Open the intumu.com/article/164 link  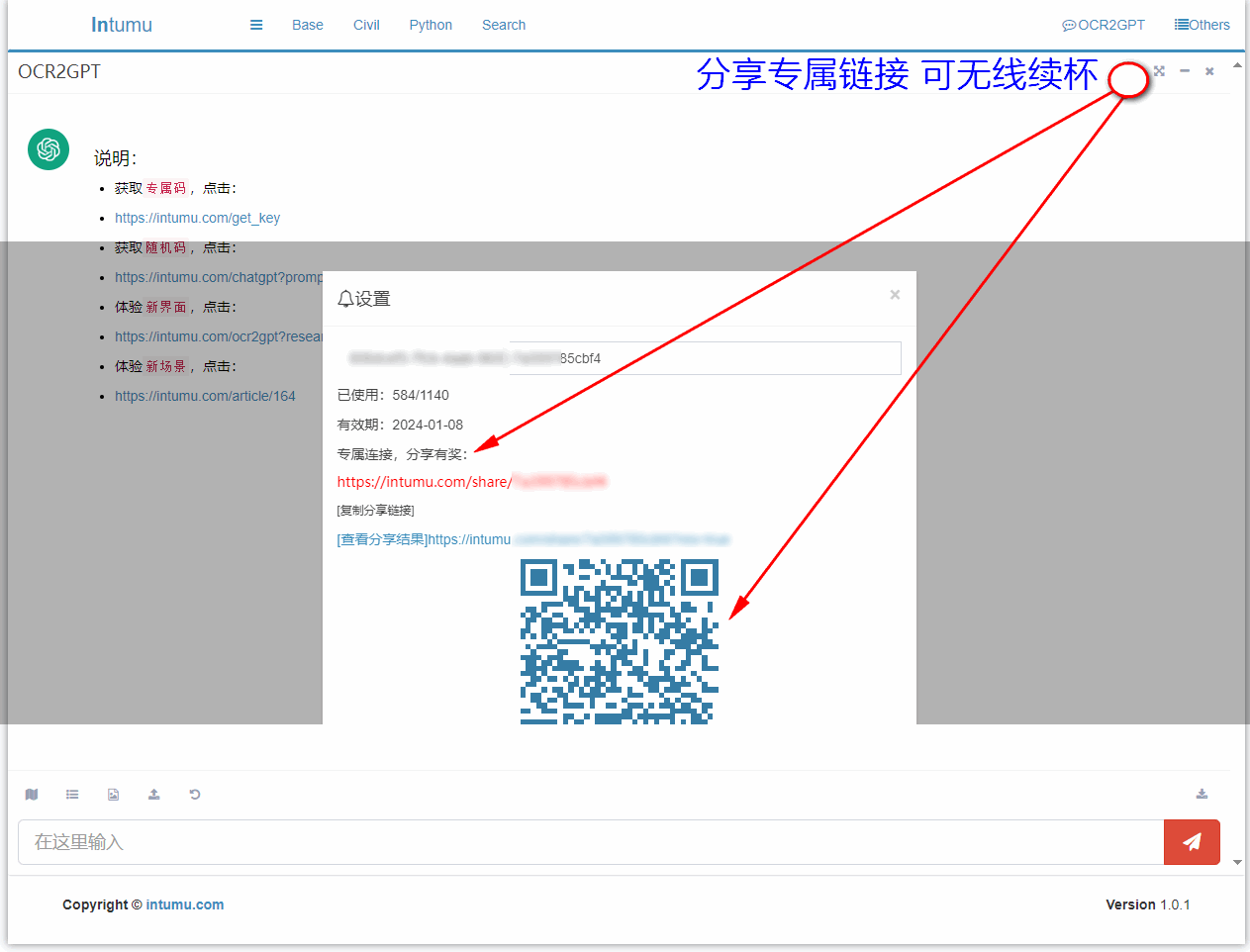tap(205, 396)
